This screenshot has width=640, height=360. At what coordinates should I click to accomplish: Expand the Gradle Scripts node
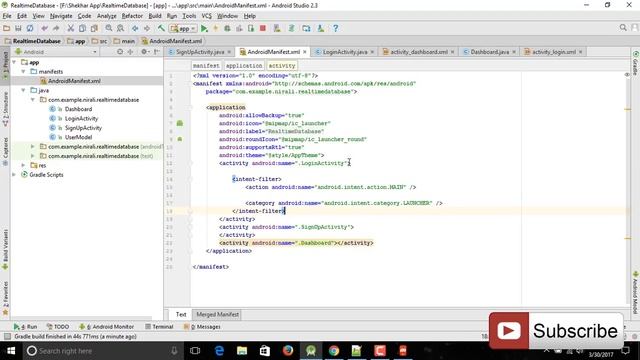(14, 175)
